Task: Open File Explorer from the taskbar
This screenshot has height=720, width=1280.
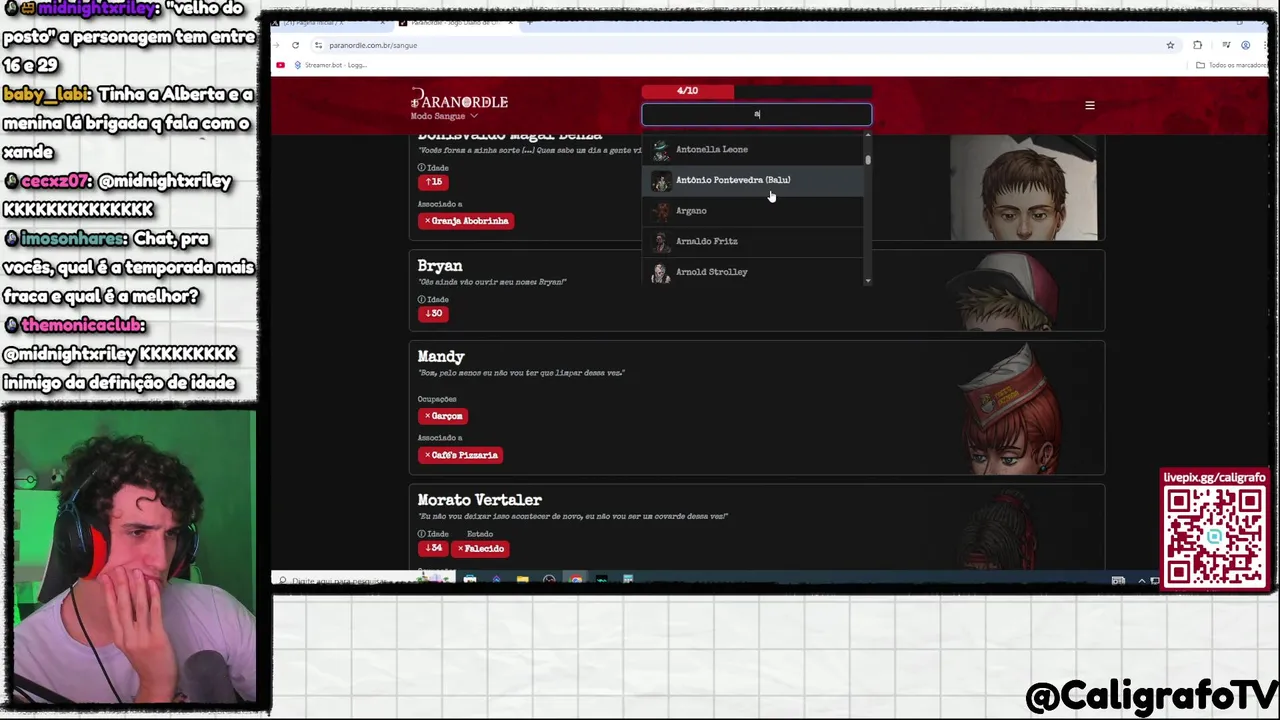Action: click(x=522, y=580)
